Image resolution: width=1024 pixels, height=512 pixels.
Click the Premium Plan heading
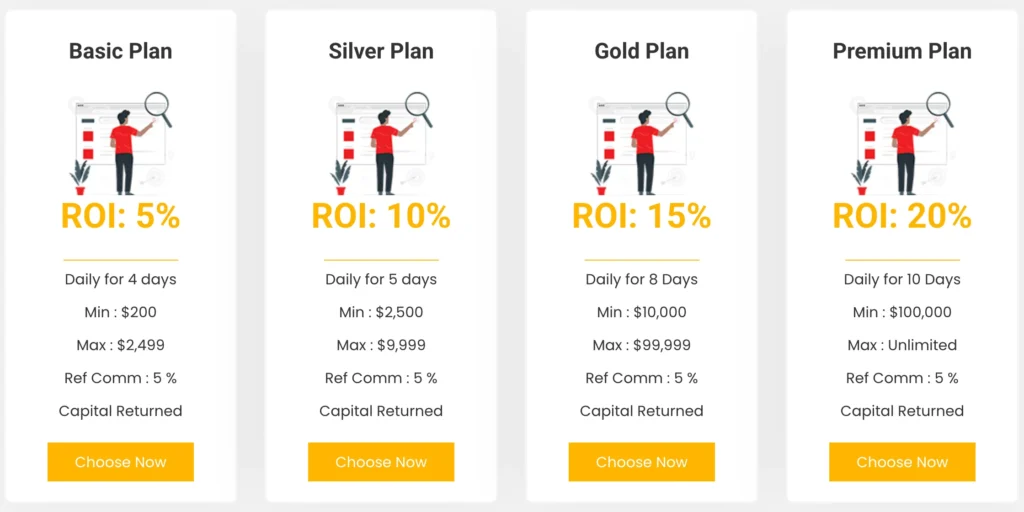902,51
